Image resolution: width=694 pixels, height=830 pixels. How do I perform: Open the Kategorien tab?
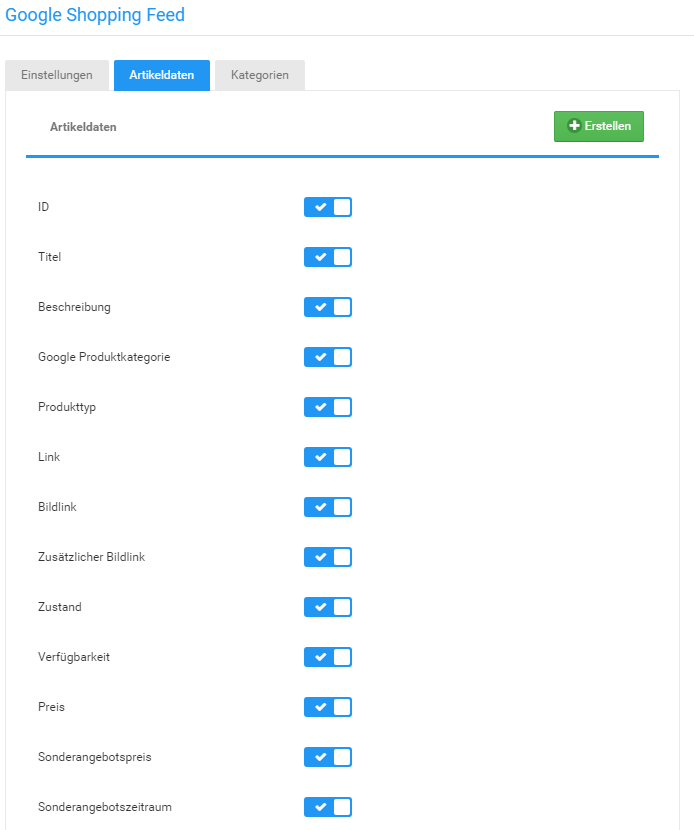[x=259, y=75]
